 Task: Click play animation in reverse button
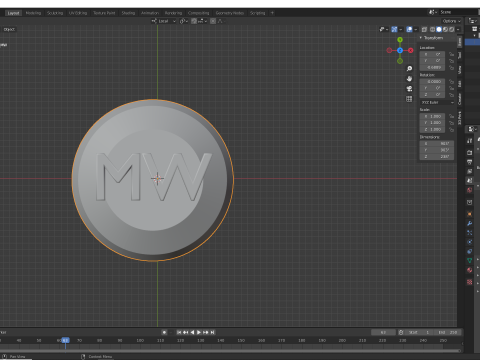[192, 332]
